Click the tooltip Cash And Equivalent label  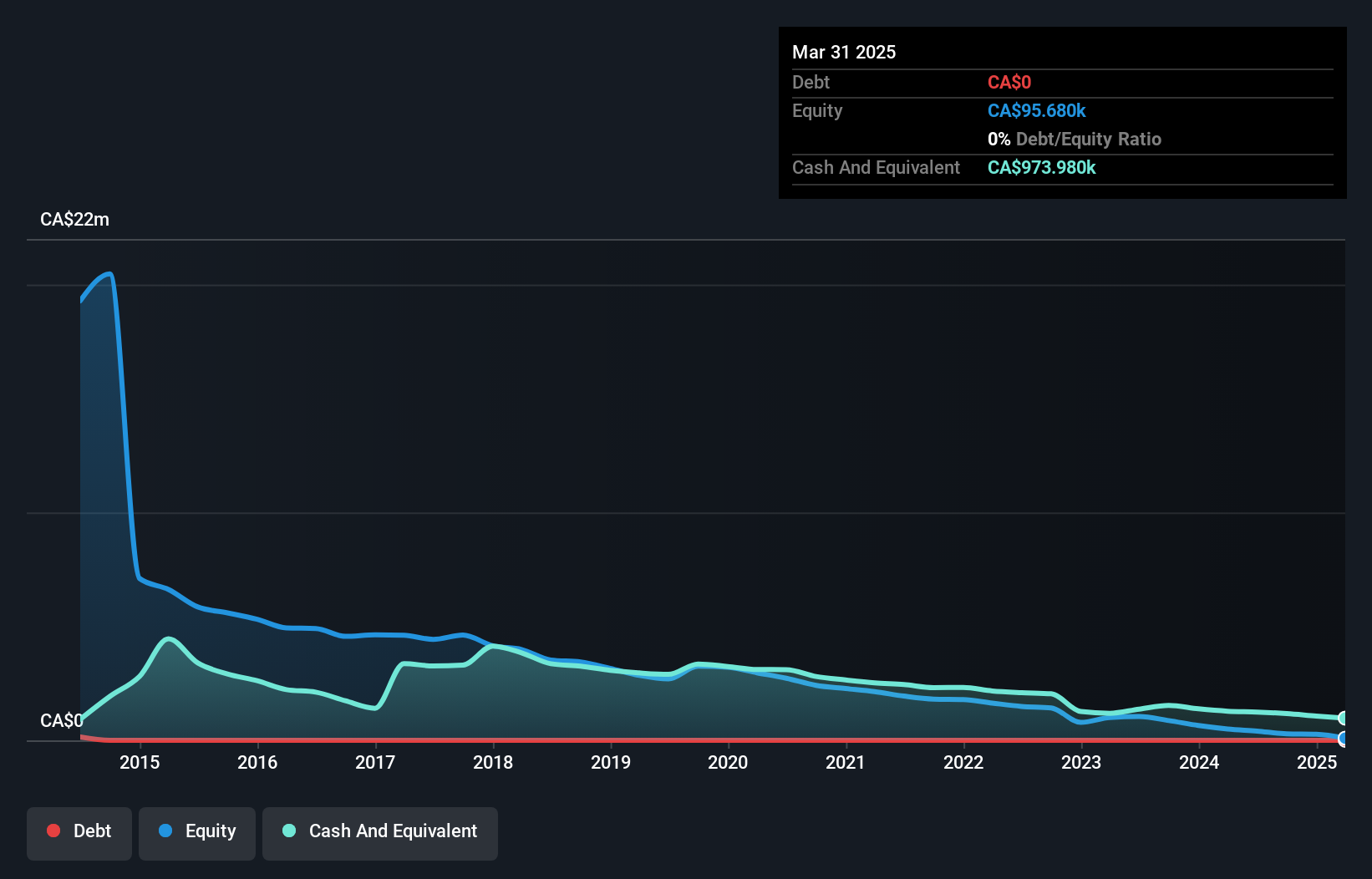(876, 168)
